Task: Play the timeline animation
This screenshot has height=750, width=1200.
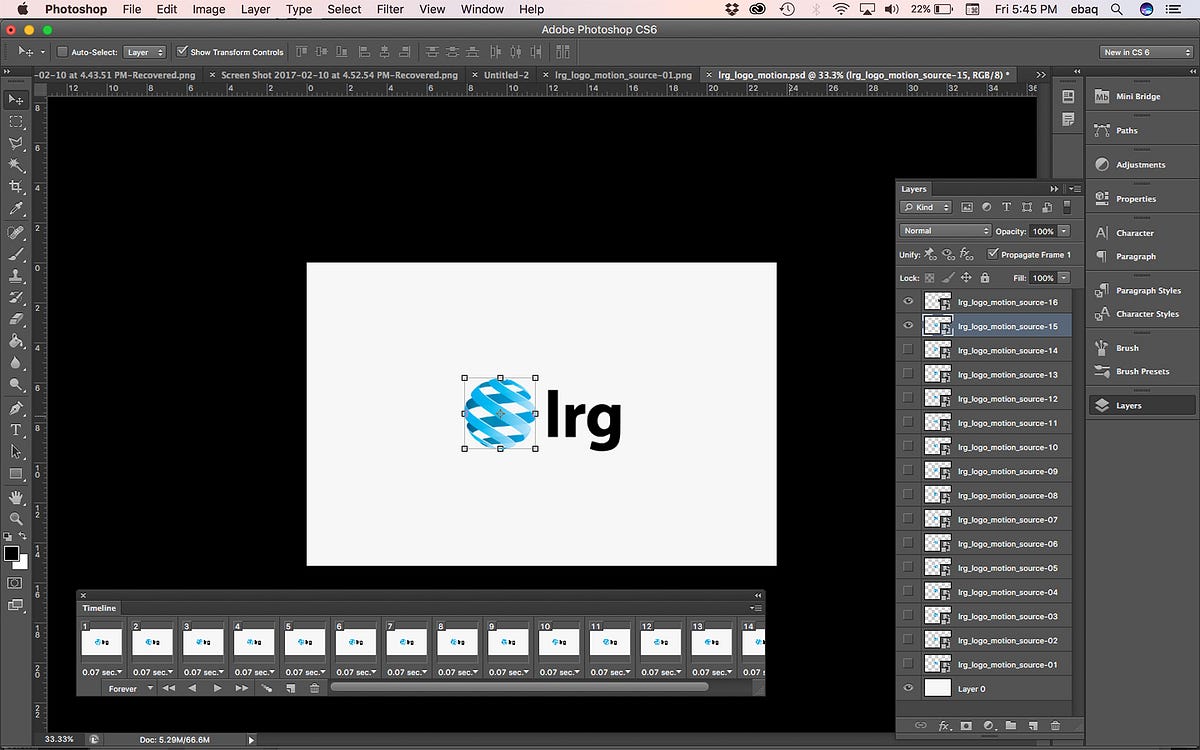Action: click(217, 689)
